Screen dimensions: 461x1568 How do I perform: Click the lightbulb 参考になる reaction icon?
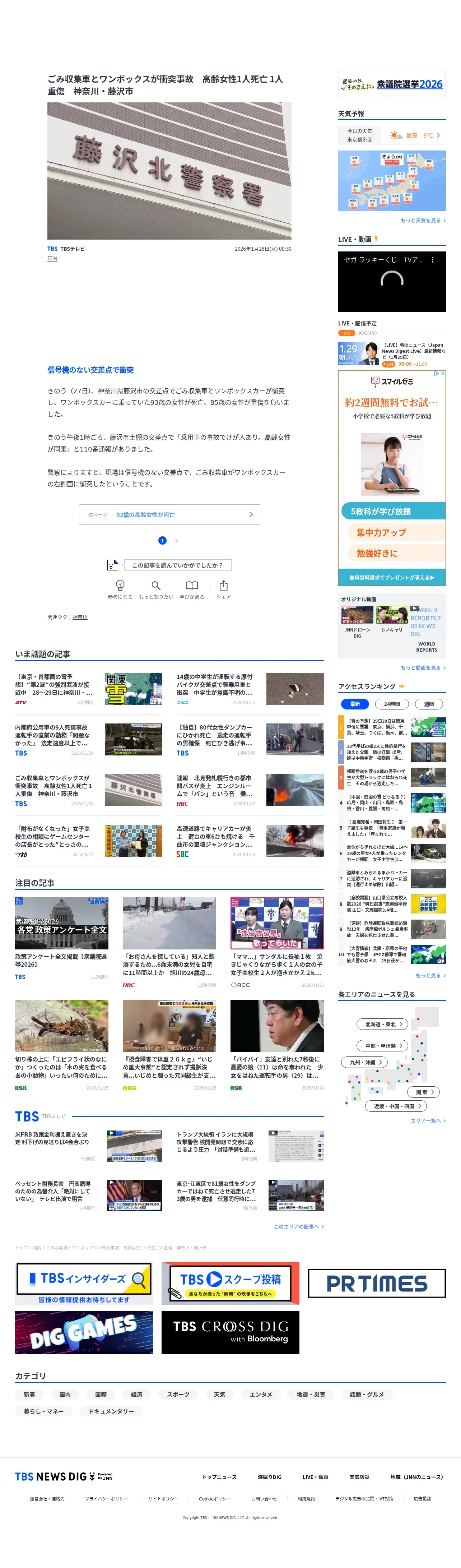coord(120,586)
